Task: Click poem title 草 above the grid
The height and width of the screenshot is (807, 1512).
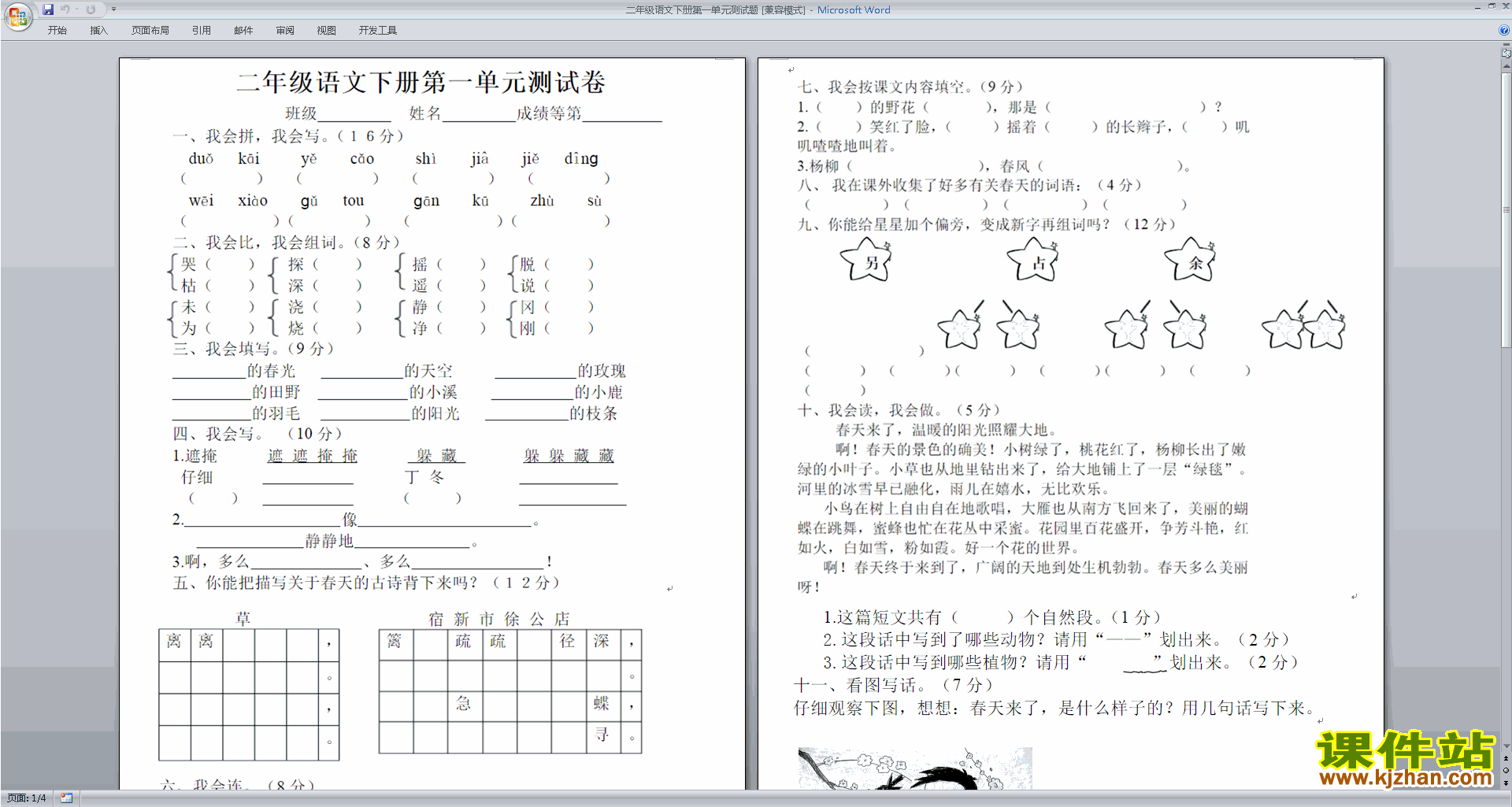Action: [x=243, y=619]
